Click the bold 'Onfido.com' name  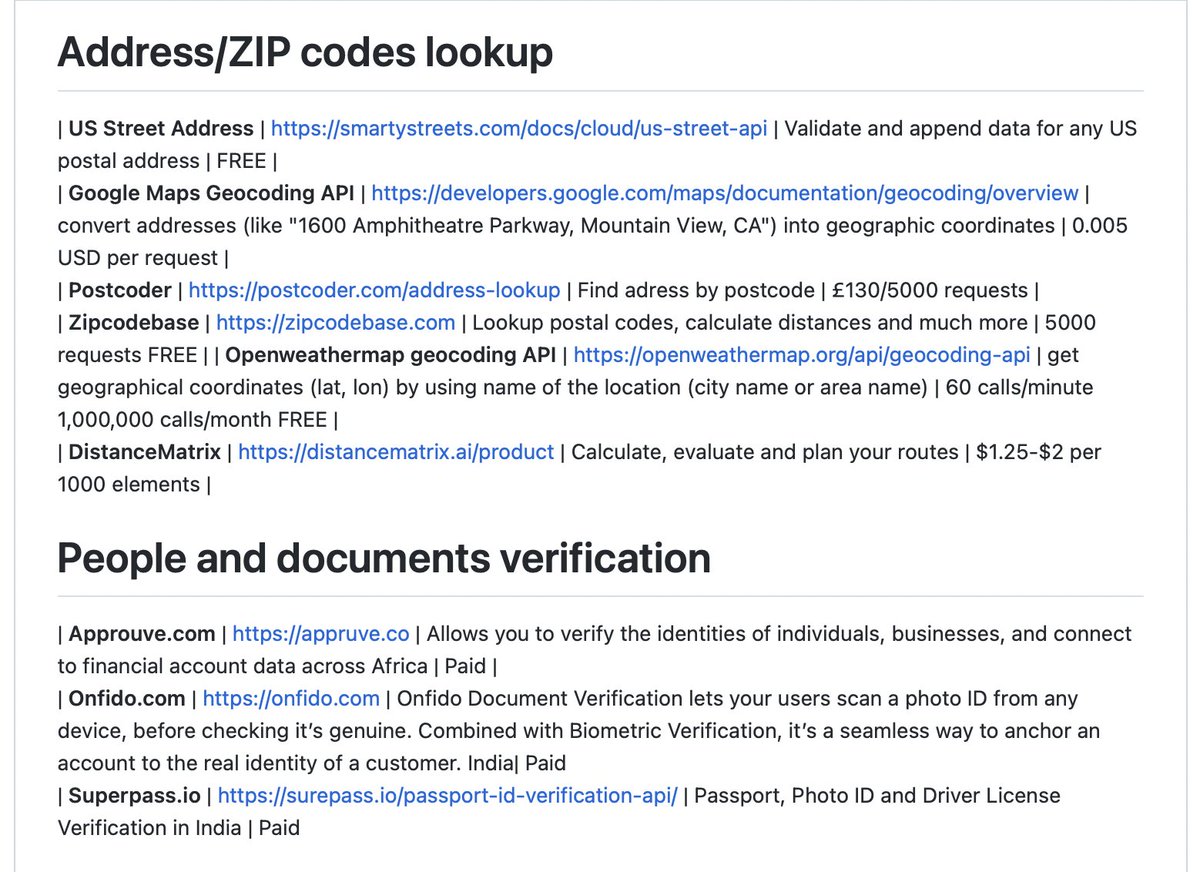coord(127,698)
